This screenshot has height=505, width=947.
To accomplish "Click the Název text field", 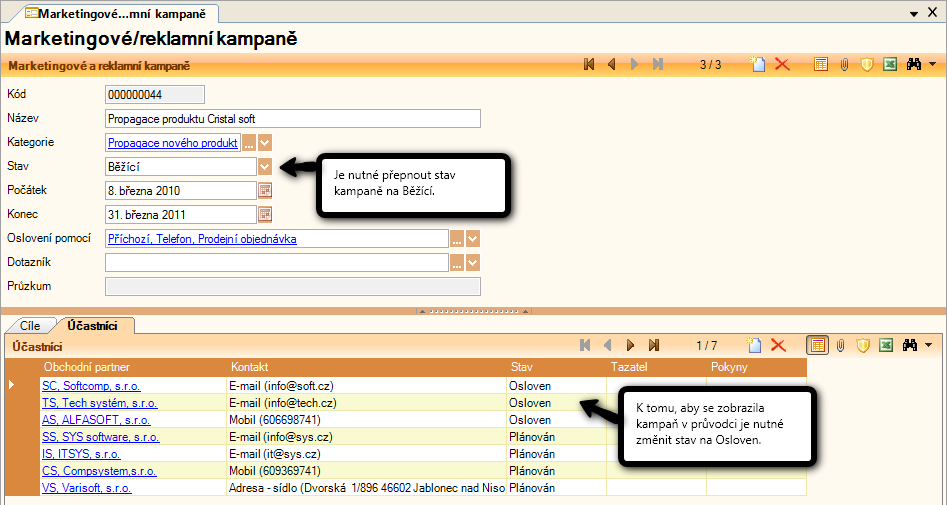I will pyautogui.click(x=292, y=119).
